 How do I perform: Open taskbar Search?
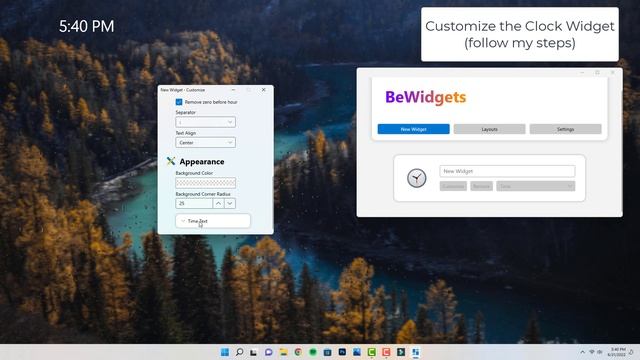(x=240, y=352)
